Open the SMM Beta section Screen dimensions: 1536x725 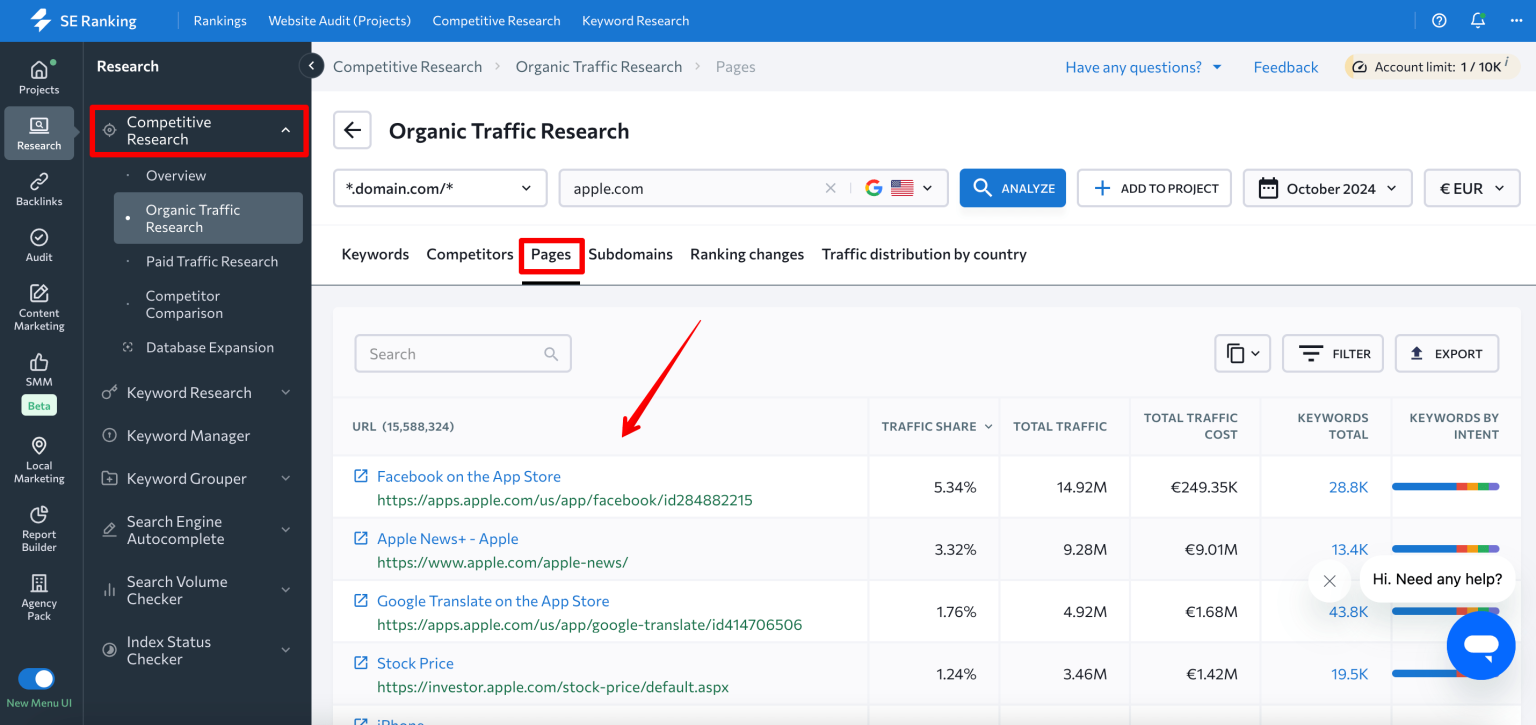tap(39, 375)
